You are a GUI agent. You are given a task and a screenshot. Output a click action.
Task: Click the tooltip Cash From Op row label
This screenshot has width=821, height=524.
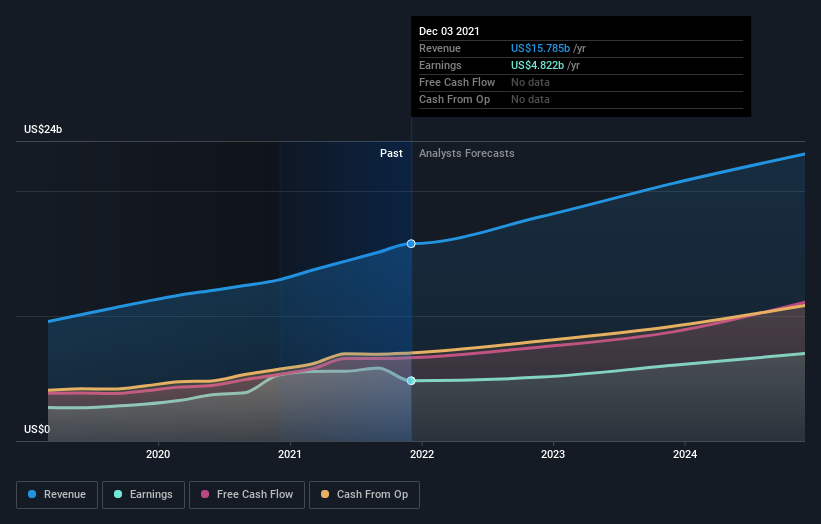pyautogui.click(x=454, y=99)
